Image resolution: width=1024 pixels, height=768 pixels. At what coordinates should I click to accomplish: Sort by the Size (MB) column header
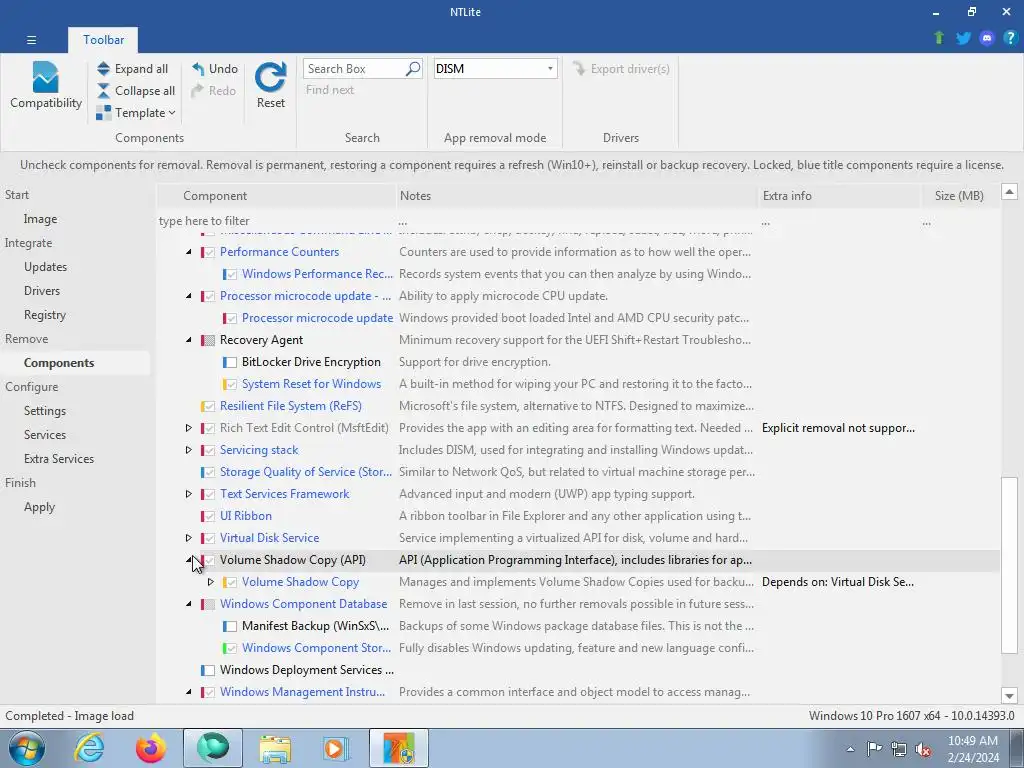coord(959,196)
